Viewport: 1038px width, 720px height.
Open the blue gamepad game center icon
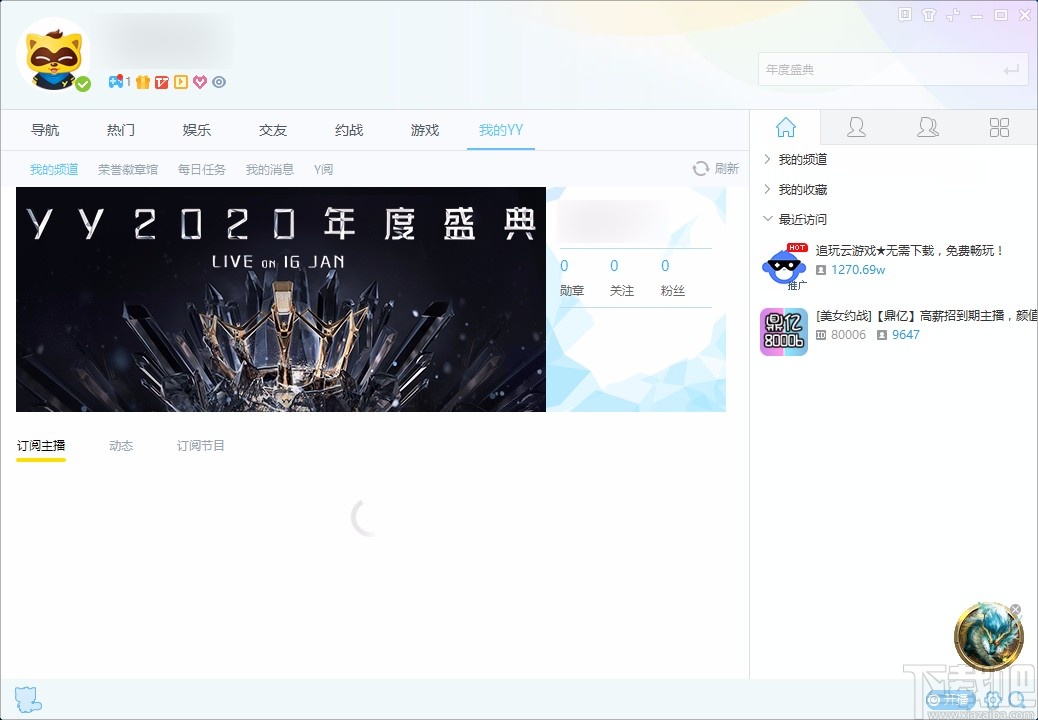[x=116, y=82]
